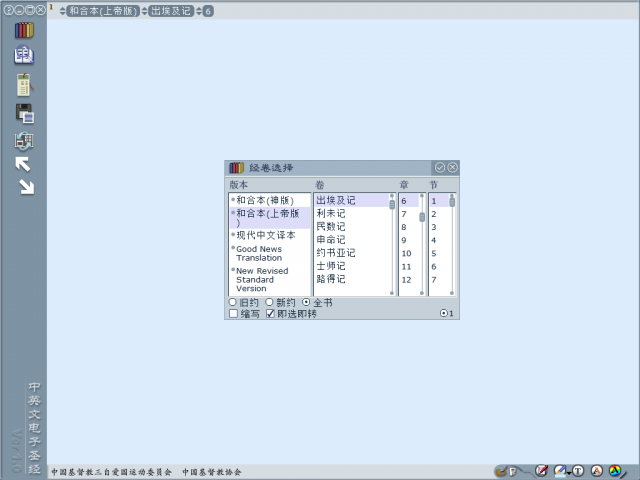Click the verse list scrollbar thumb
640x480 pixels.
click(452, 202)
